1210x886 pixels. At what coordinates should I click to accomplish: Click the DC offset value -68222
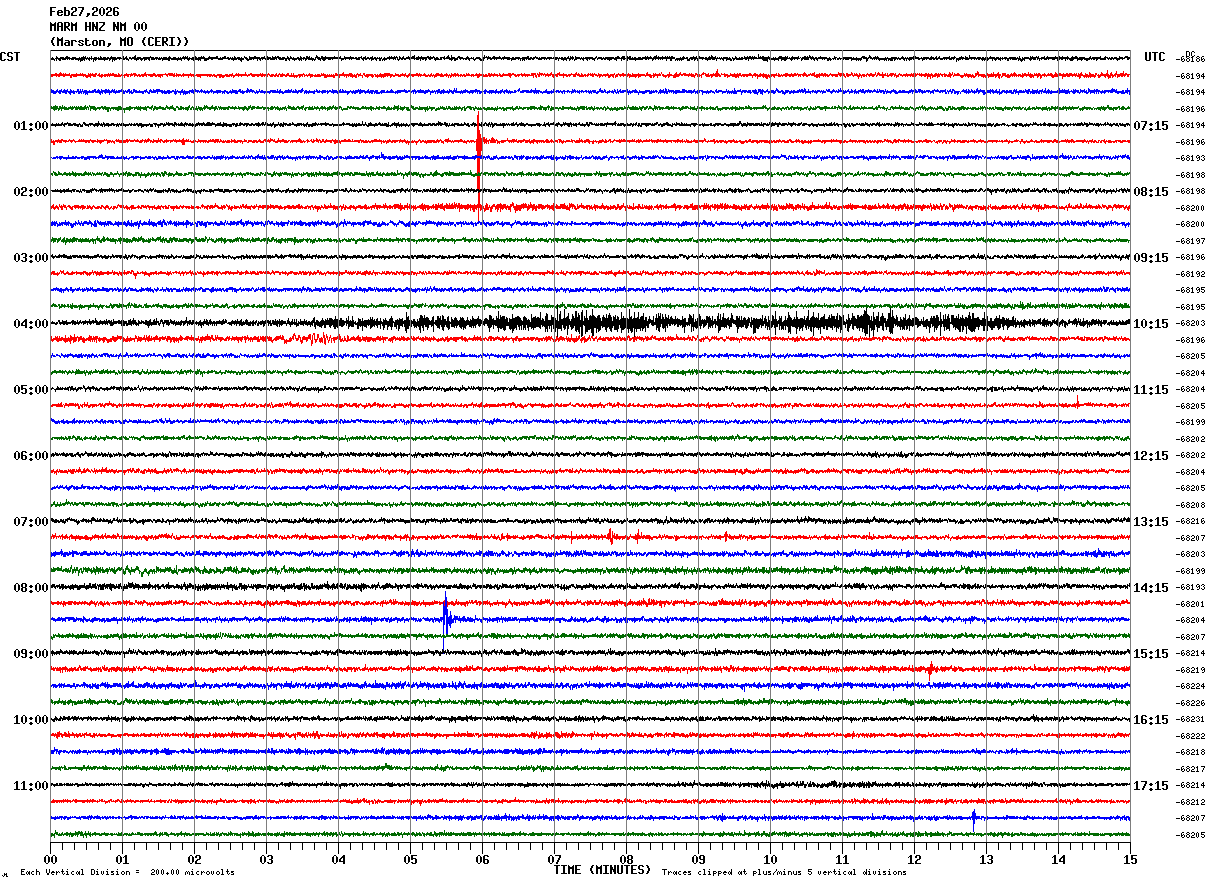point(1191,736)
